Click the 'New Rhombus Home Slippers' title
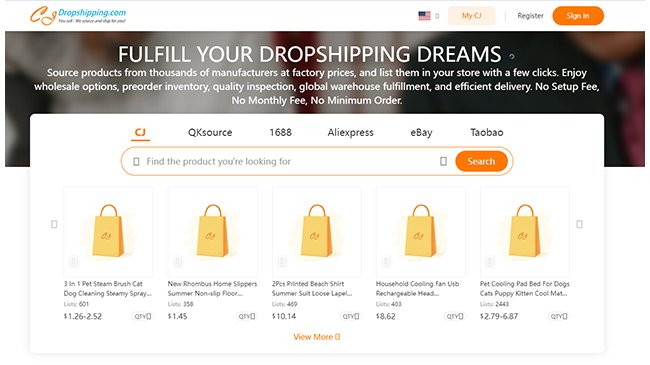The width and height of the screenshot is (650, 365). (212, 289)
